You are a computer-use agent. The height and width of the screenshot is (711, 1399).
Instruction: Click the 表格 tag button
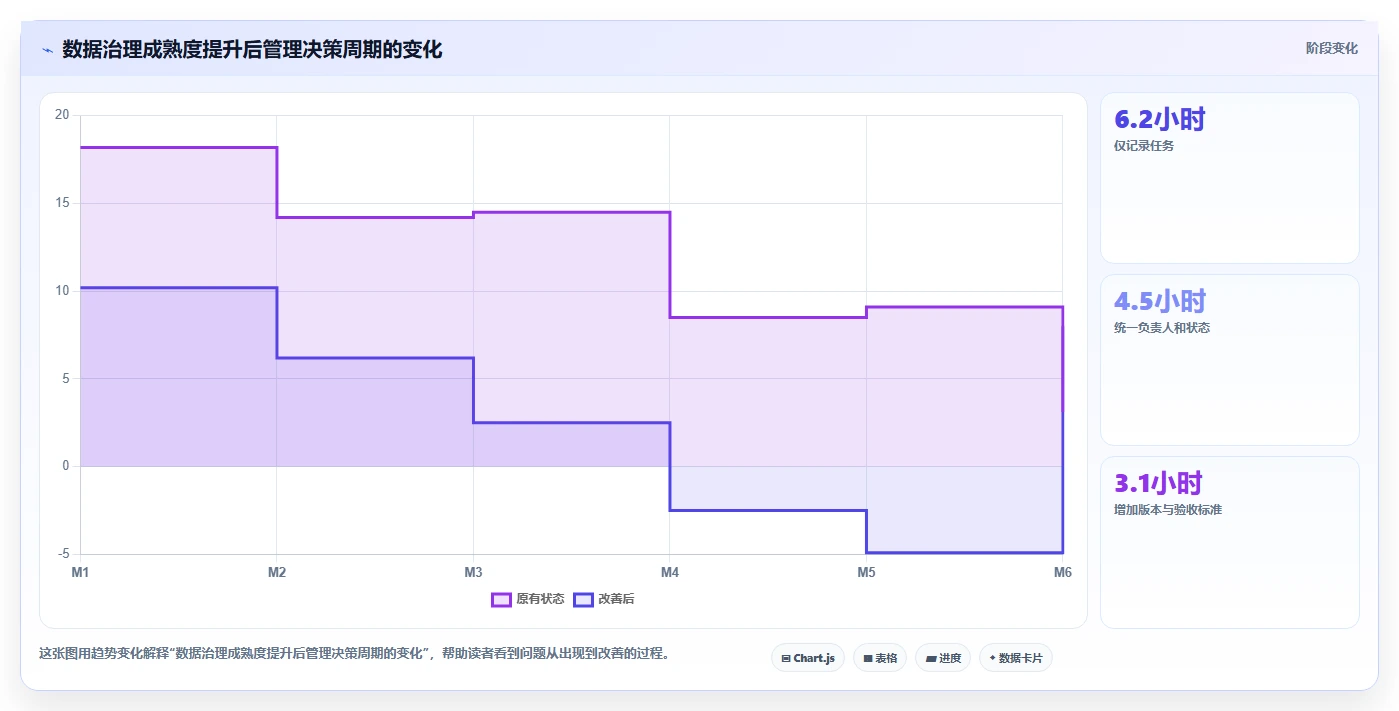[880, 658]
